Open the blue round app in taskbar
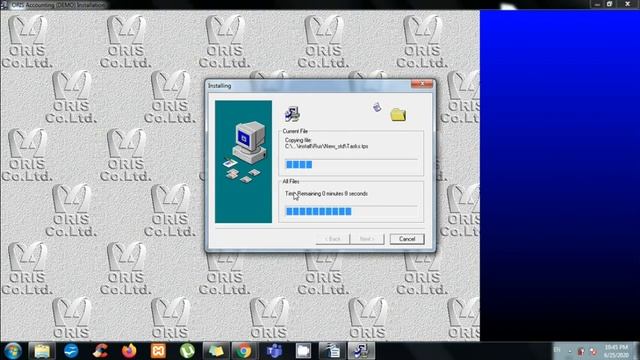640x360 pixels. point(71,351)
